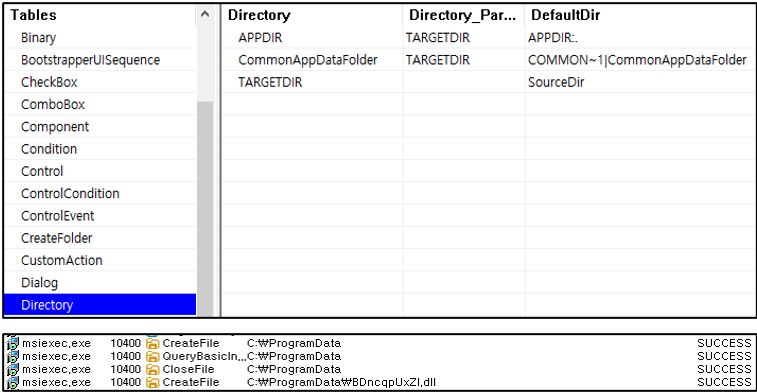Click msiexec.exe process icon in first row
This screenshot has height=392, width=757.
(13, 344)
